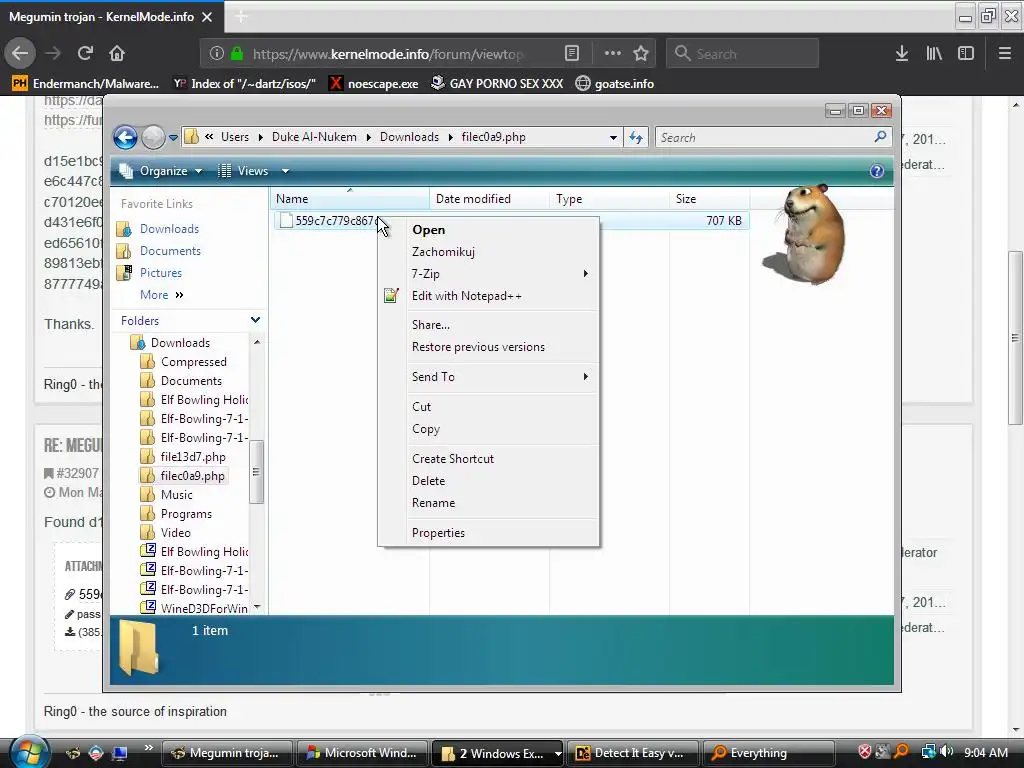Sort by Size column header
The image size is (1024, 768).
[709, 199]
